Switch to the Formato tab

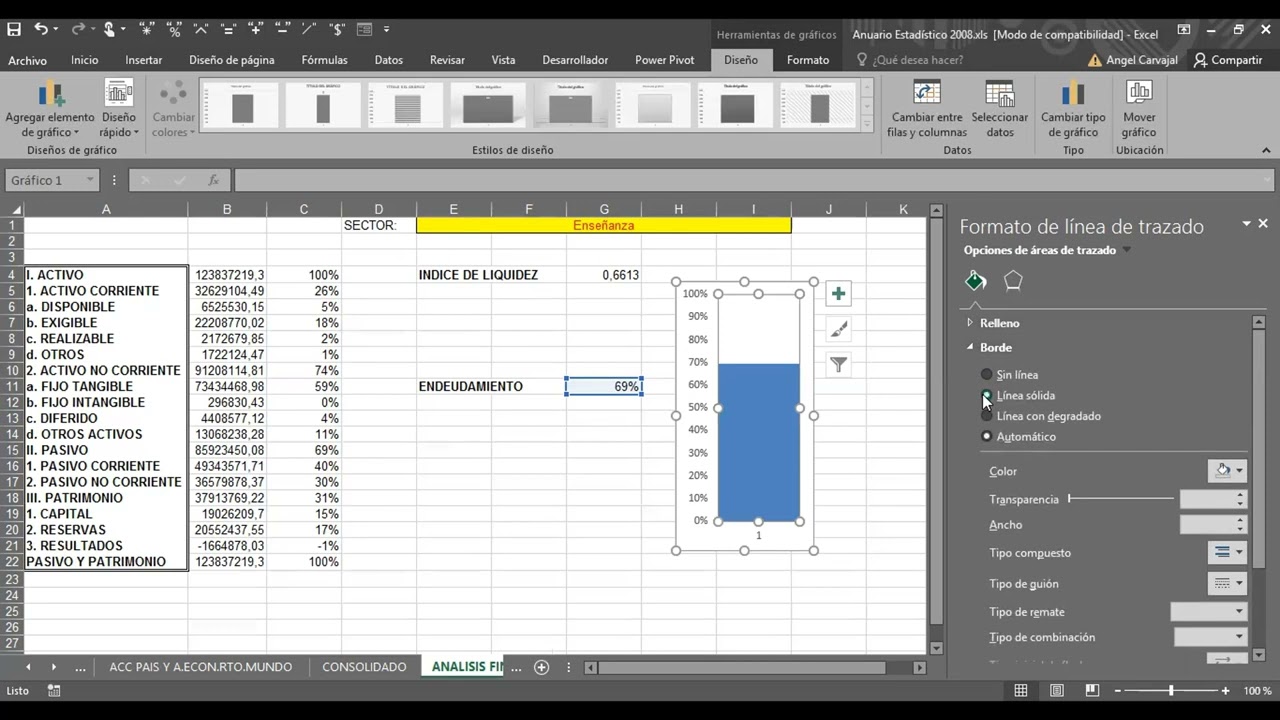pos(807,60)
